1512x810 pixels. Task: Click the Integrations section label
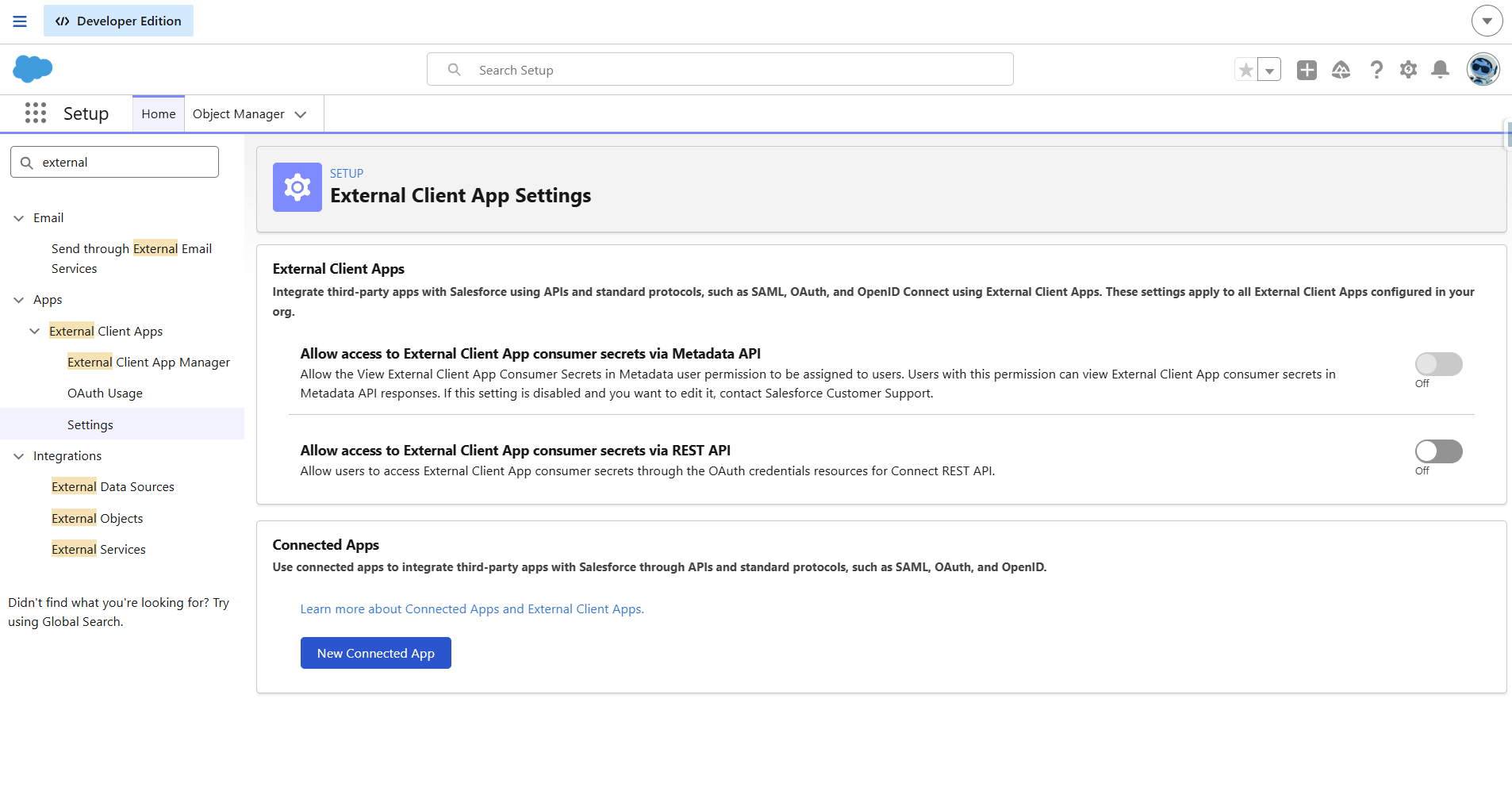67,456
